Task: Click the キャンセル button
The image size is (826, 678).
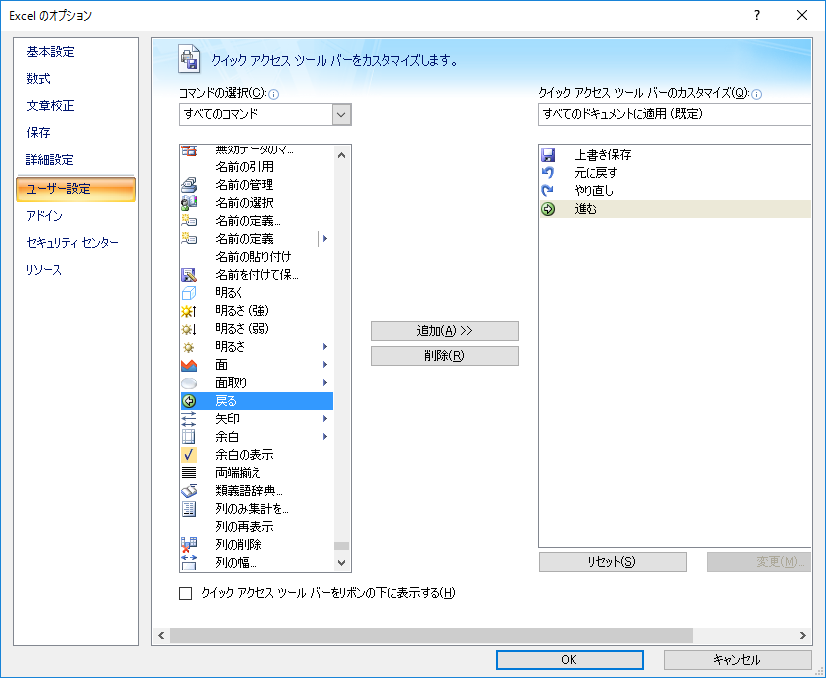Action: [x=737, y=660]
